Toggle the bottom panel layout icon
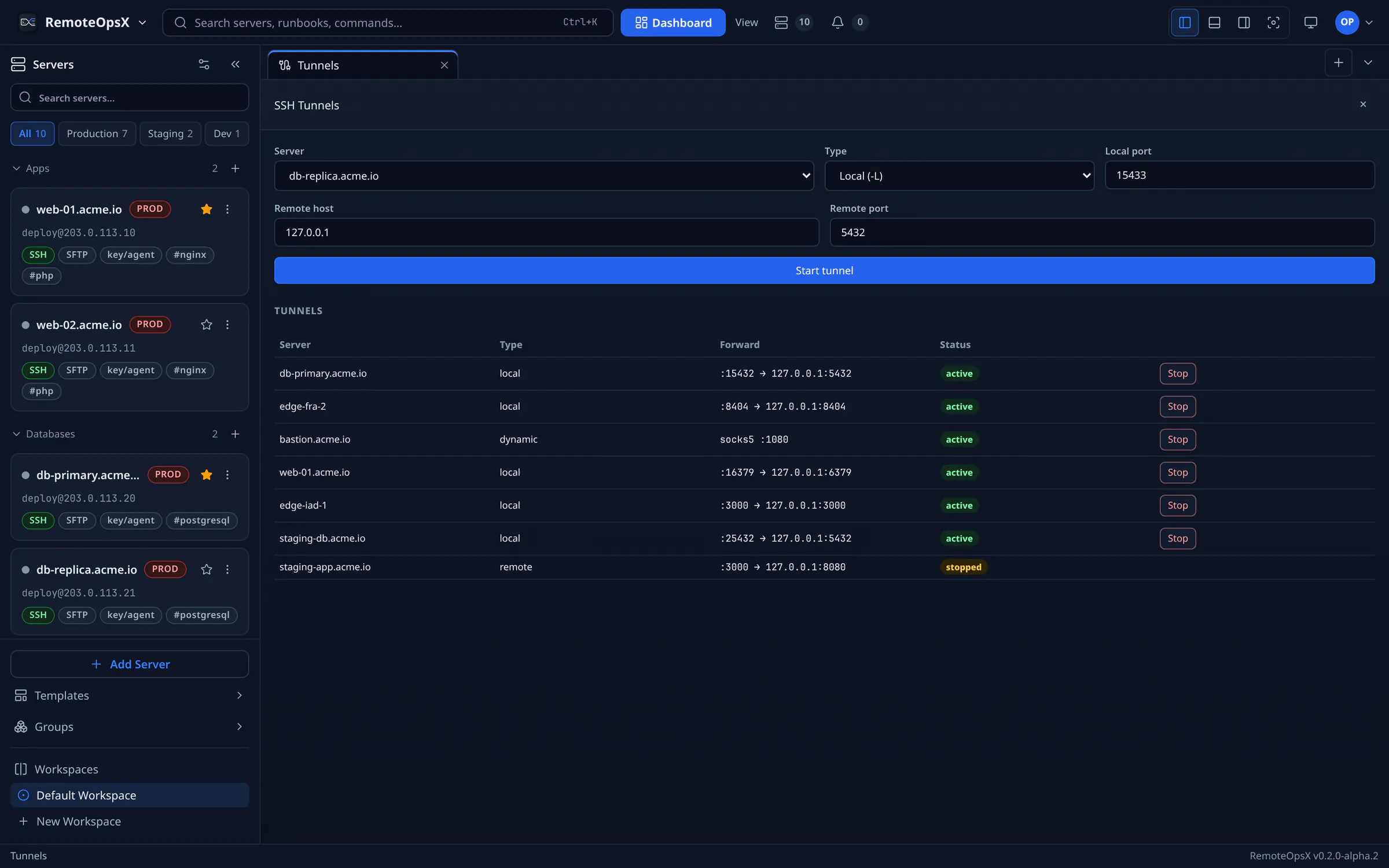The width and height of the screenshot is (1389, 868). point(1214,23)
